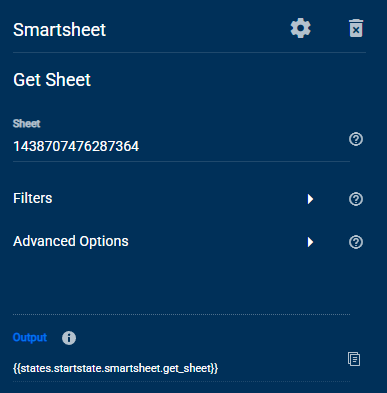The height and width of the screenshot is (393, 387).
Task: Expand the Advanced Options arrow
Action: (x=310, y=242)
